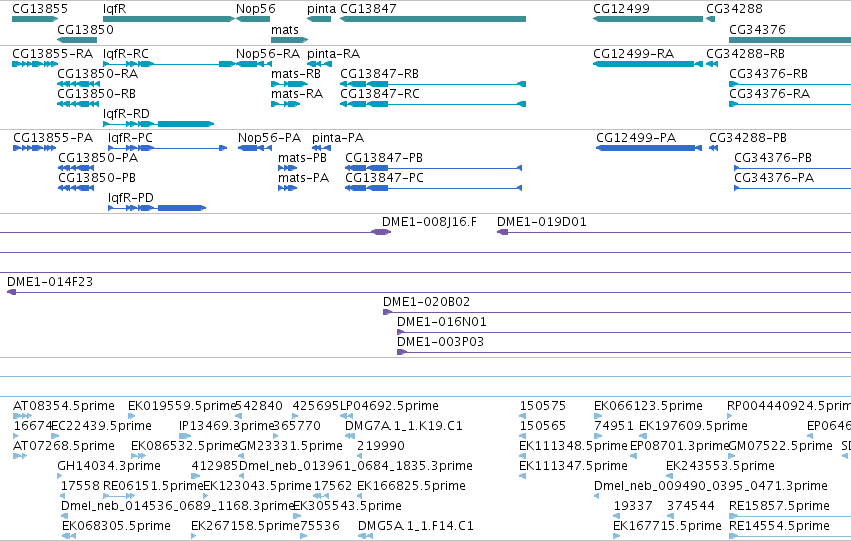Select the DME1-014F23 clone label
Viewport: 851px width, 541px height.
(50, 282)
